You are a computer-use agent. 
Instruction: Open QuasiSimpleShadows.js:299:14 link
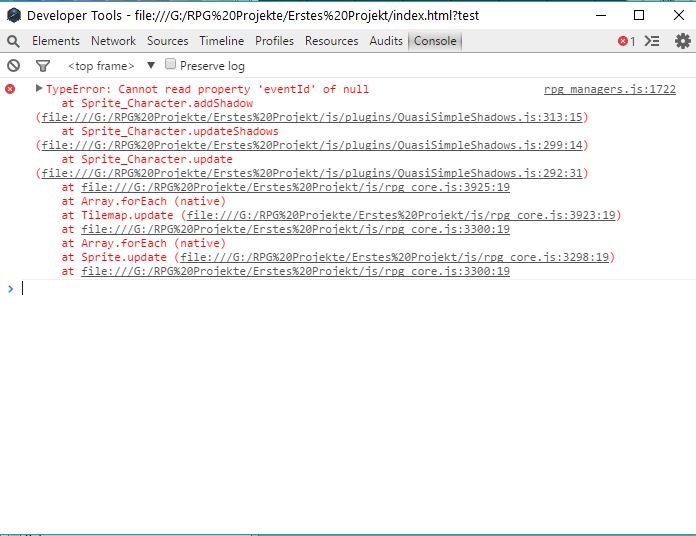[312, 145]
